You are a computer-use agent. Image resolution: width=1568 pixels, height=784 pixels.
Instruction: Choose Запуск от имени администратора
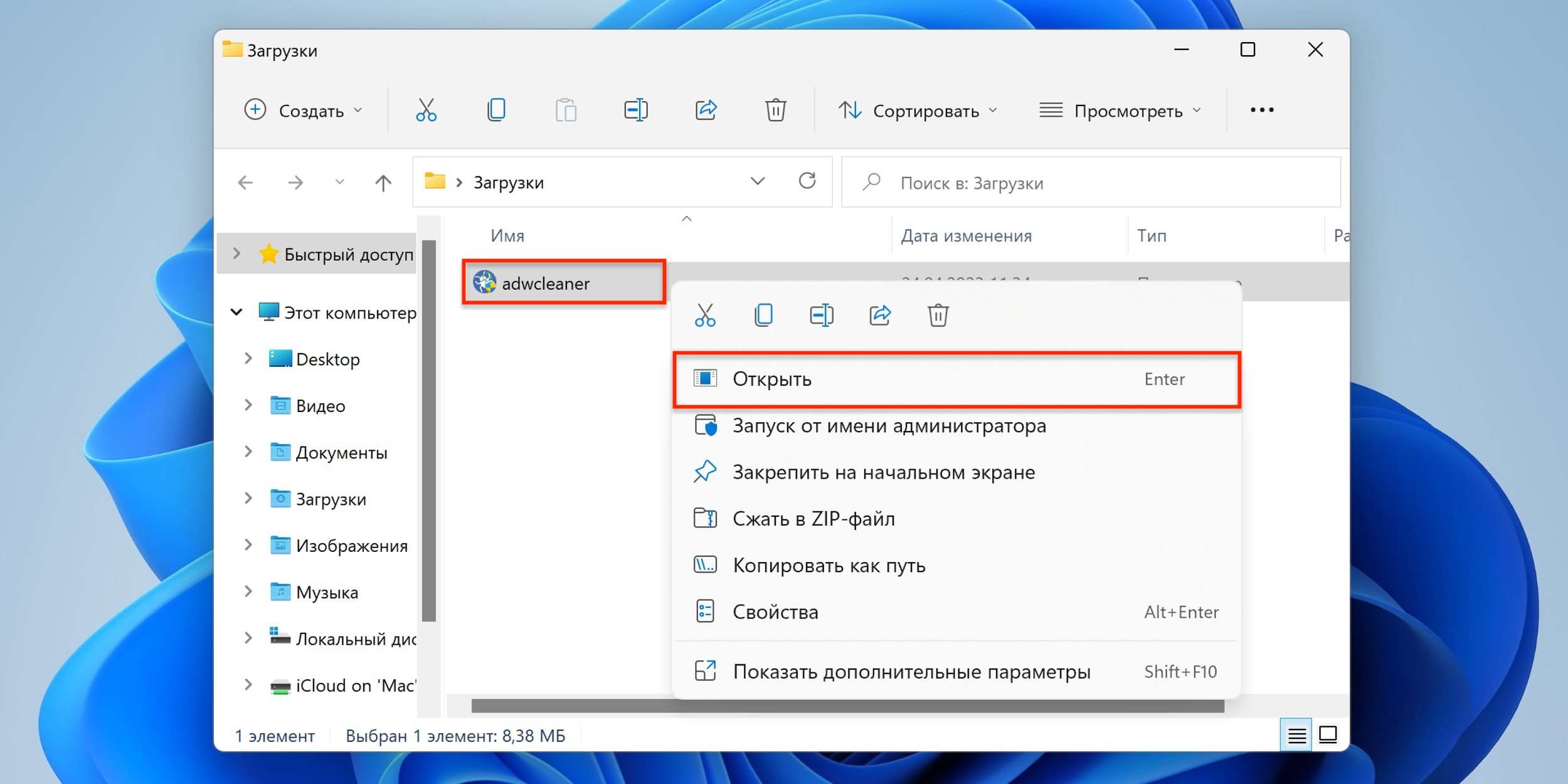pyautogui.click(x=887, y=425)
